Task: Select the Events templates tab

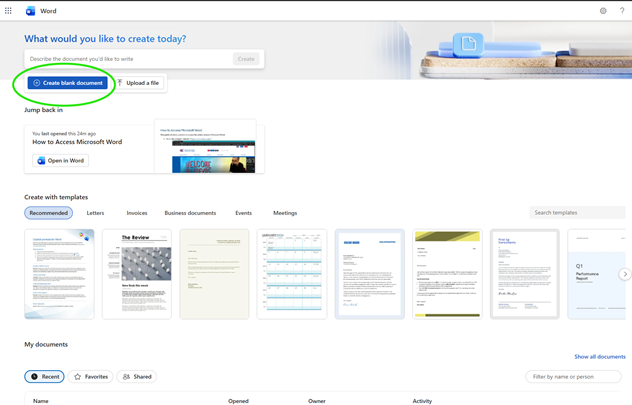Action: click(x=243, y=213)
